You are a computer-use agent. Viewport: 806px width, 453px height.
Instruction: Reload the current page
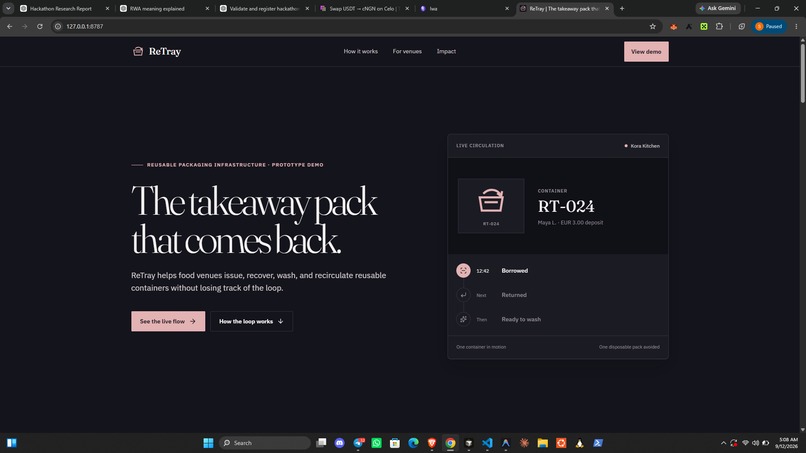[40, 26]
